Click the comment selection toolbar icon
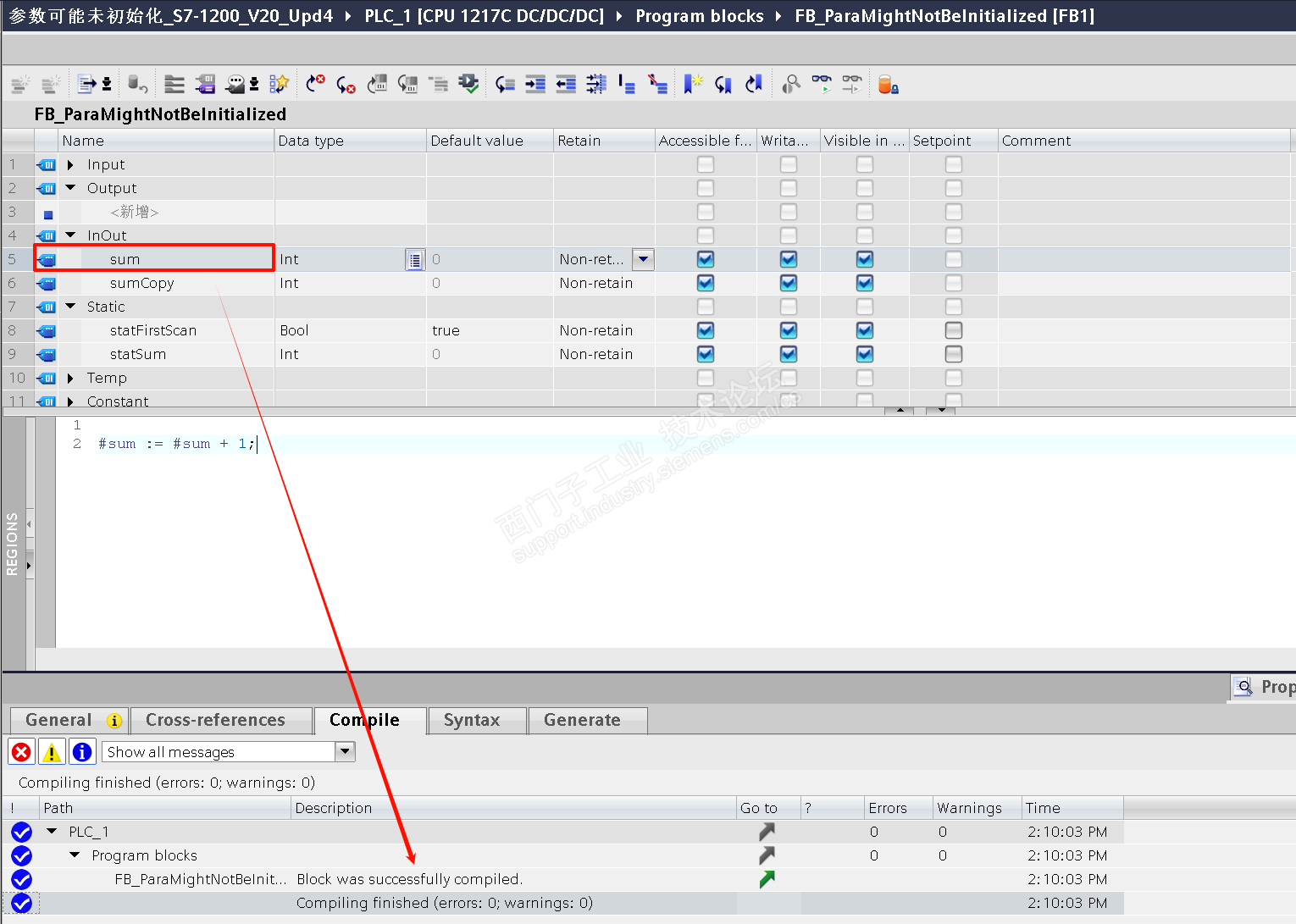Image resolution: width=1296 pixels, height=924 pixels. (x=627, y=84)
